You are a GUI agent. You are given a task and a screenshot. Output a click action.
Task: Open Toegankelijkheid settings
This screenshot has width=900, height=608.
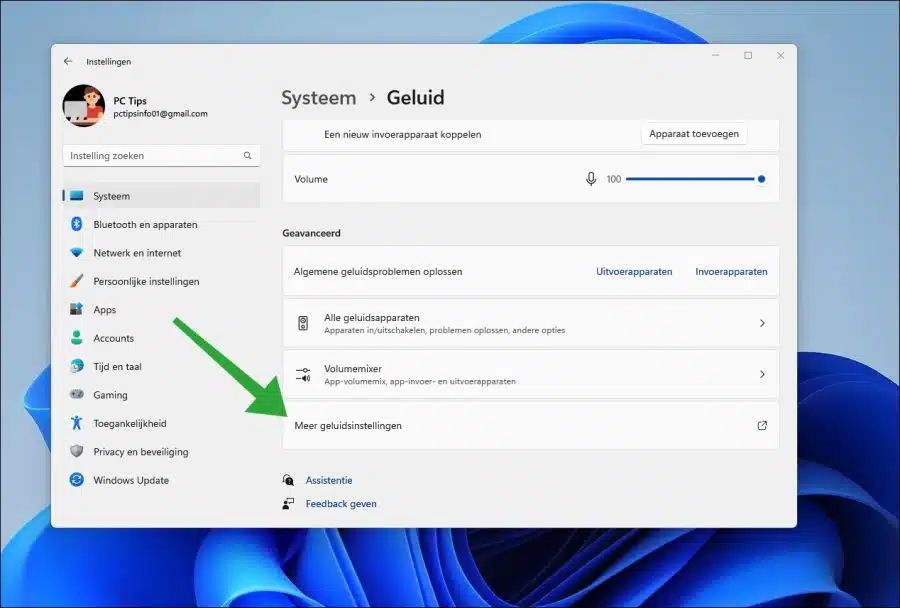(x=161, y=423)
